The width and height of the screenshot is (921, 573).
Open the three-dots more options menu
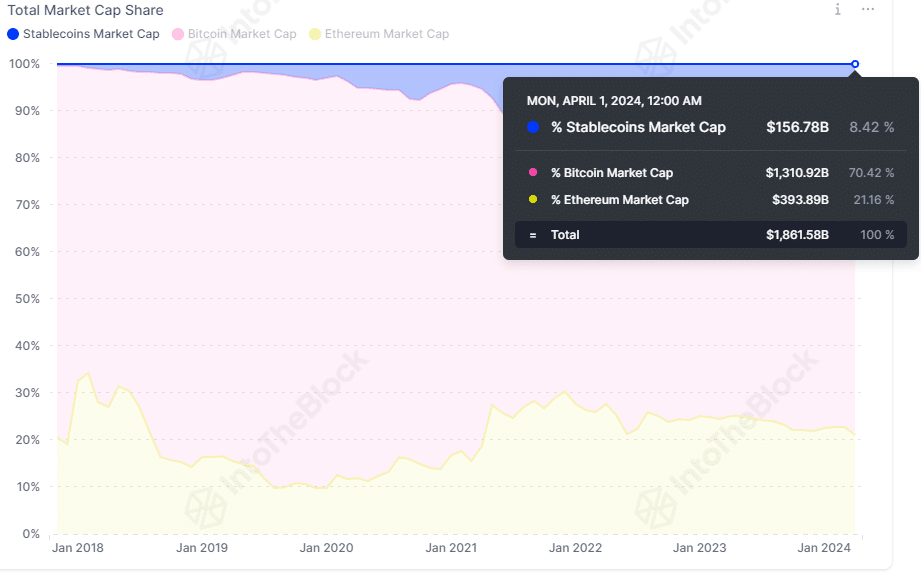[868, 9]
